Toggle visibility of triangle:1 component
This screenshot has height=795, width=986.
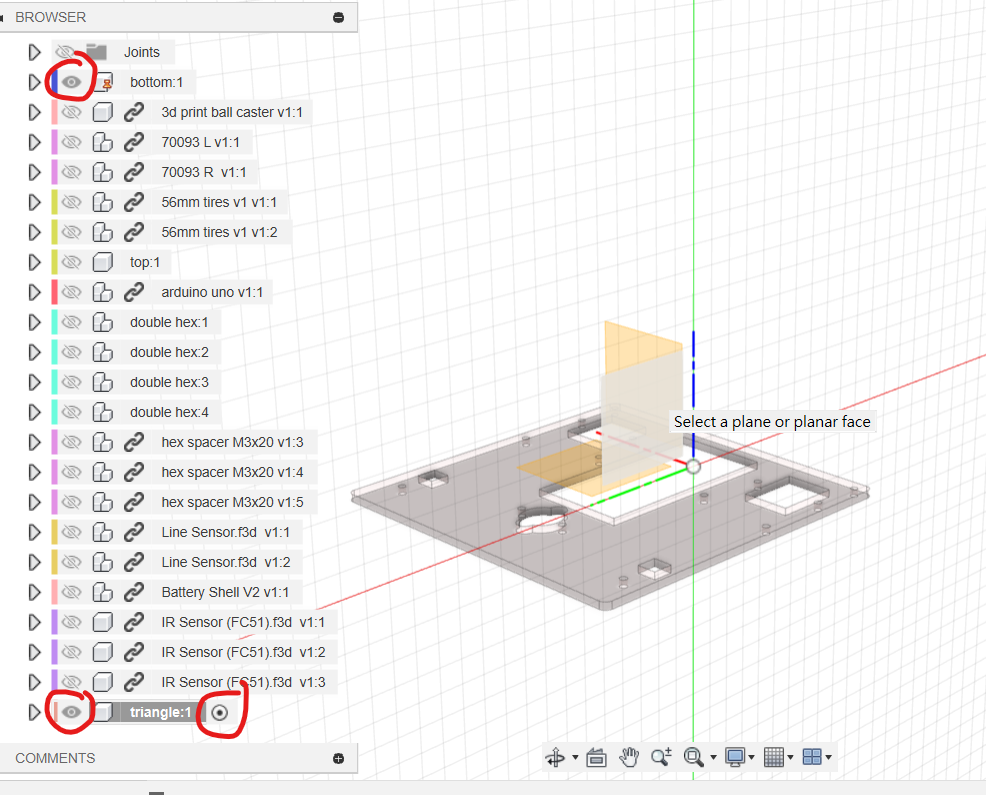pyautogui.click(x=71, y=712)
